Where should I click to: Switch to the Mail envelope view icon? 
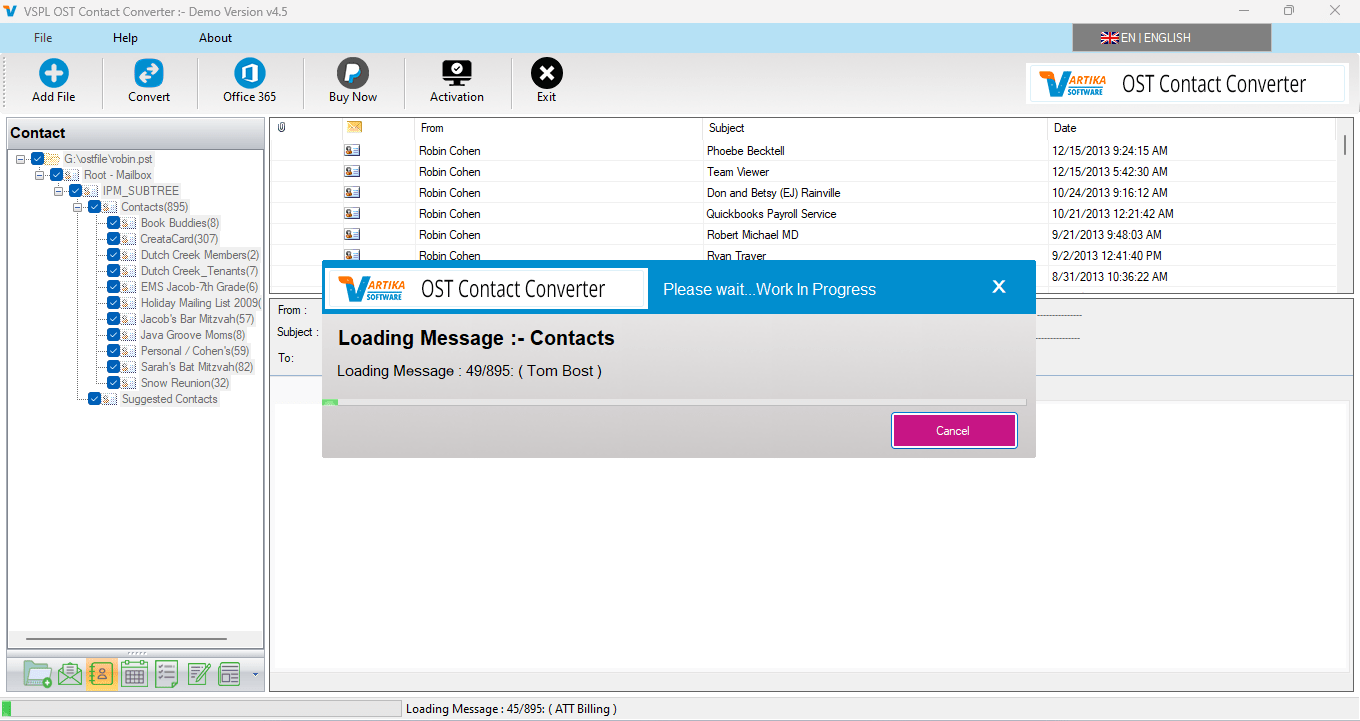point(70,674)
